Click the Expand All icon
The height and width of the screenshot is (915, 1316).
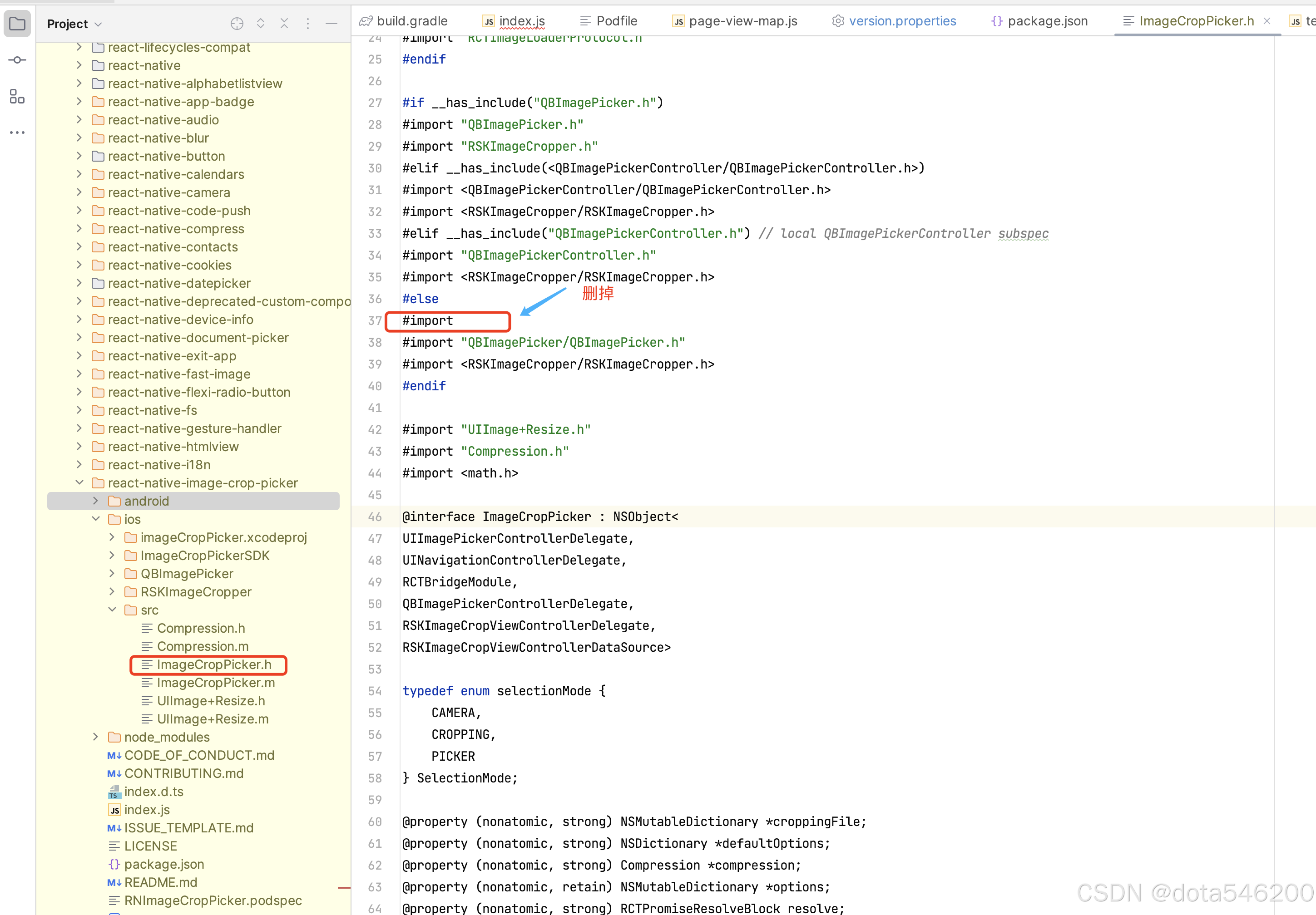(261, 24)
